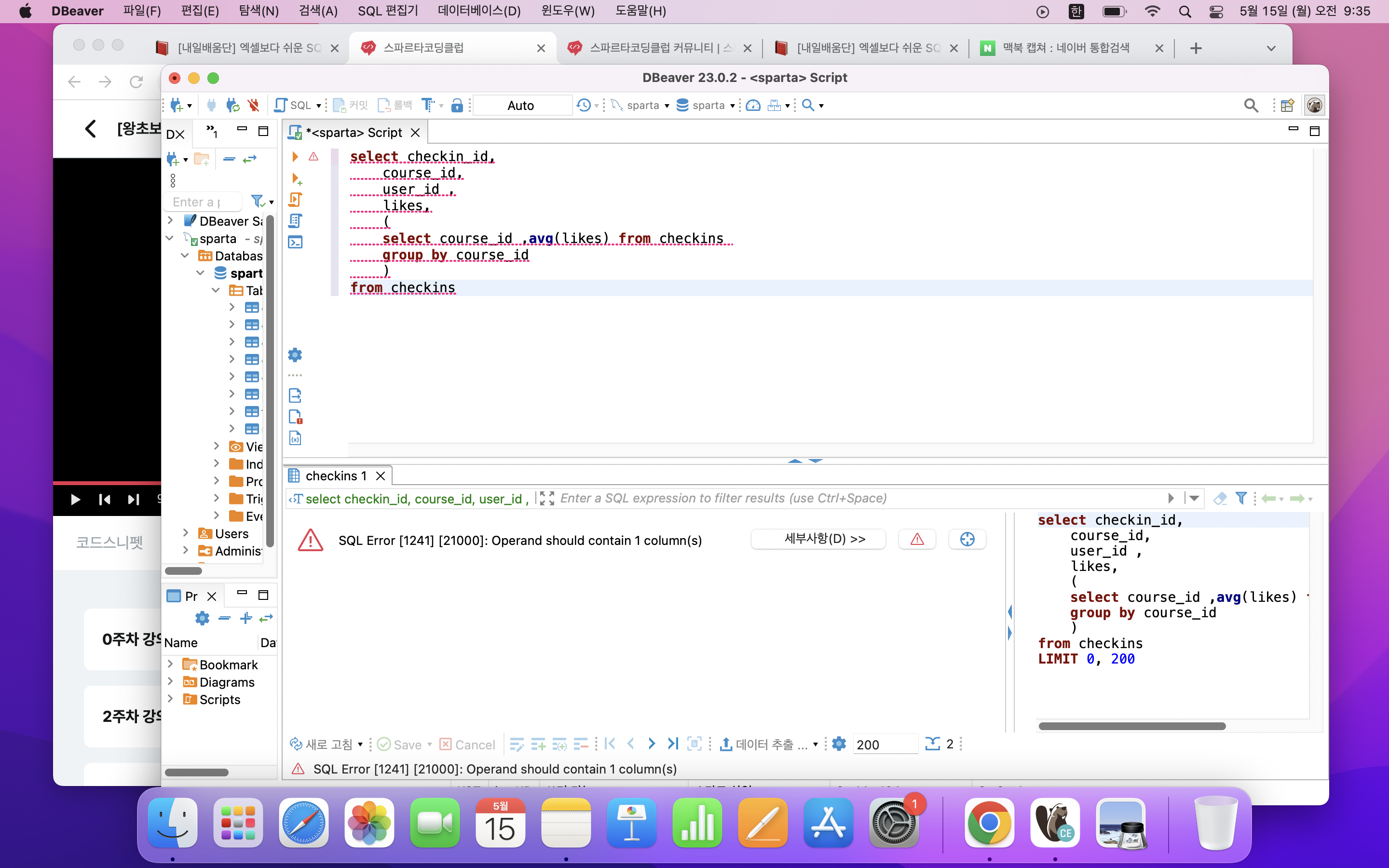Open the SQL editor dropdown arrow

pos(318,106)
